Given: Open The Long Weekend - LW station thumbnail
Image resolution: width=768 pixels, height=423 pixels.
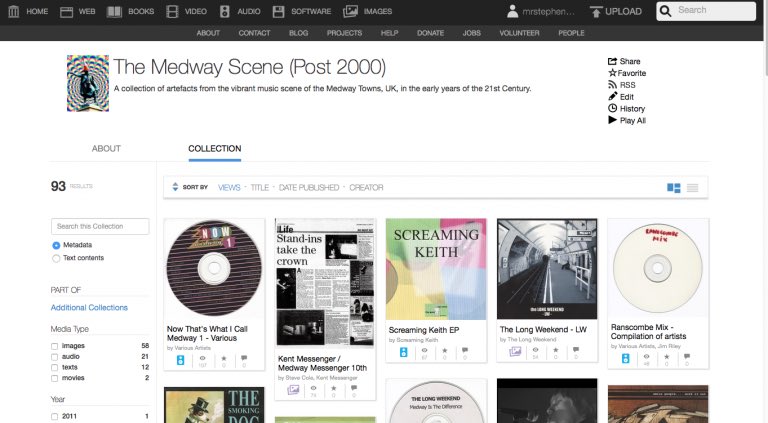Looking at the screenshot, I should [547, 269].
